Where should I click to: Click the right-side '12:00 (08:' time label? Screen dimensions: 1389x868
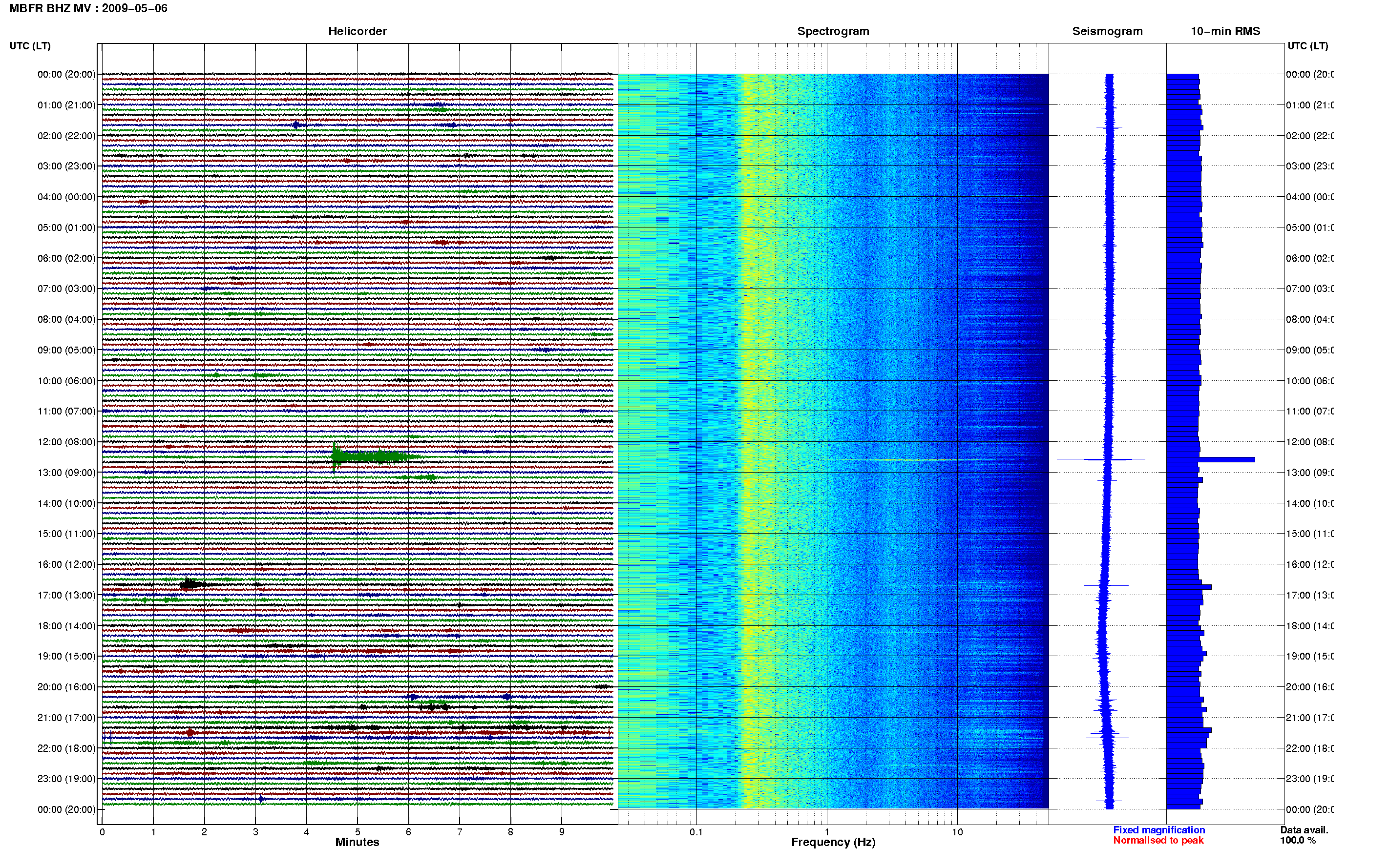tap(1310, 442)
